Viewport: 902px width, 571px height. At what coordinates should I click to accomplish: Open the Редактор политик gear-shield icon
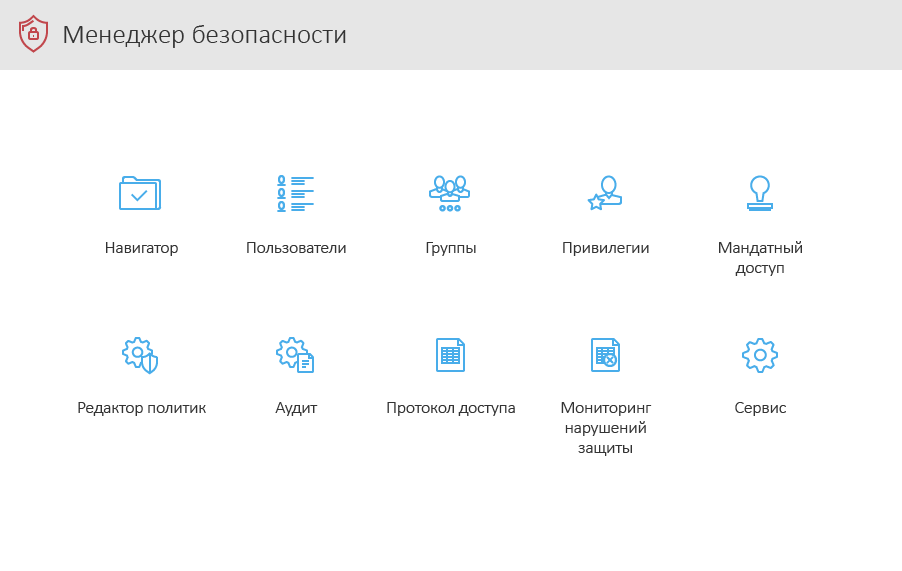tap(140, 354)
